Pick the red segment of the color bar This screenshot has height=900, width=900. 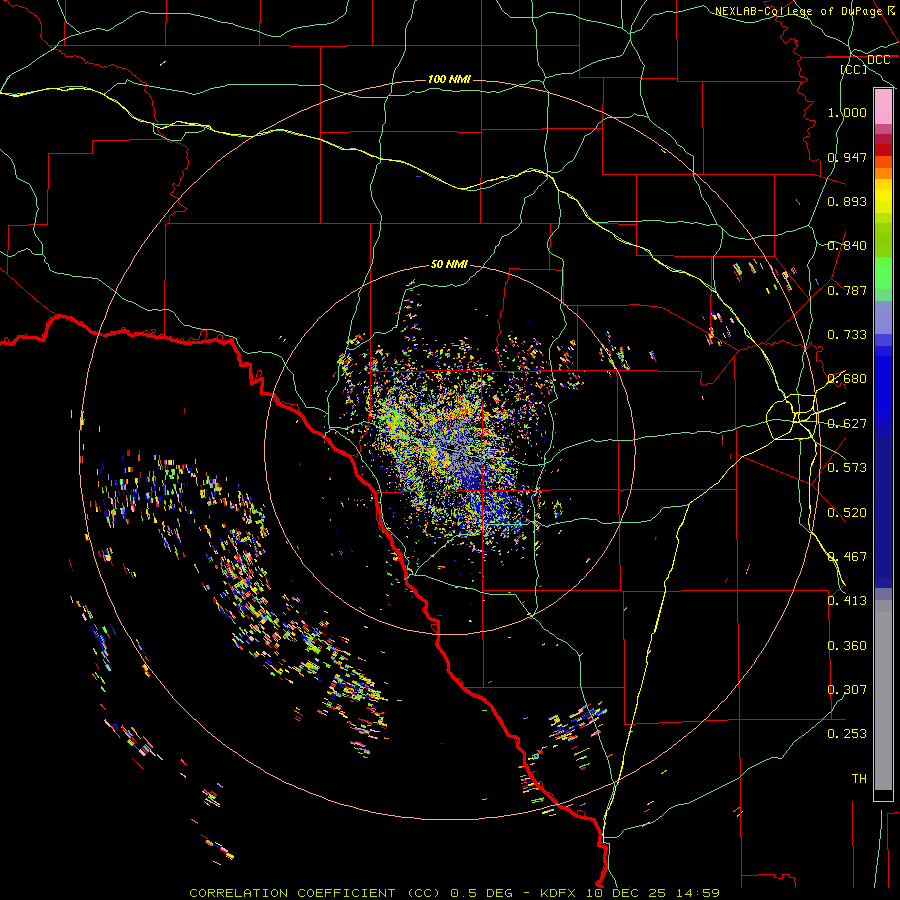pyautogui.click(x=883, y=150)
